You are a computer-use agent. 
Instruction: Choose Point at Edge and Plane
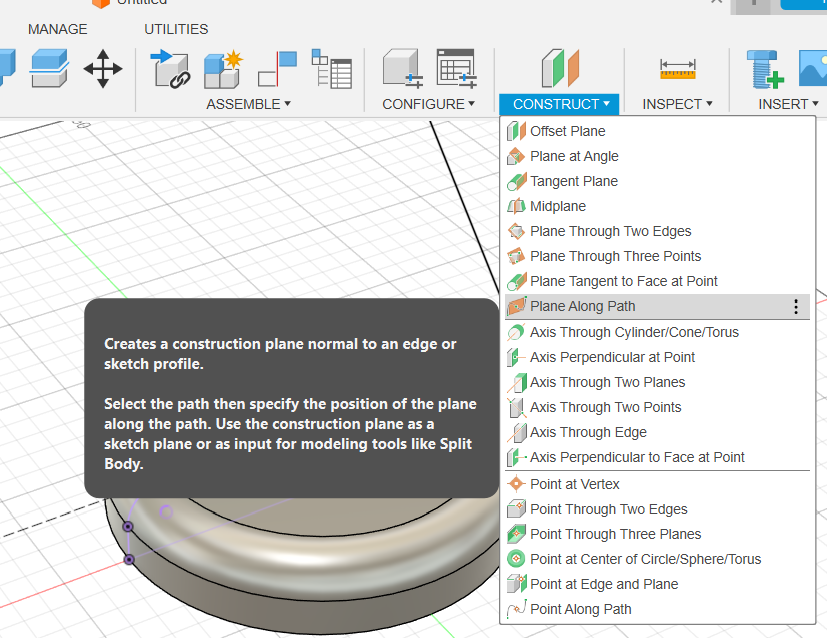point(657,584)
